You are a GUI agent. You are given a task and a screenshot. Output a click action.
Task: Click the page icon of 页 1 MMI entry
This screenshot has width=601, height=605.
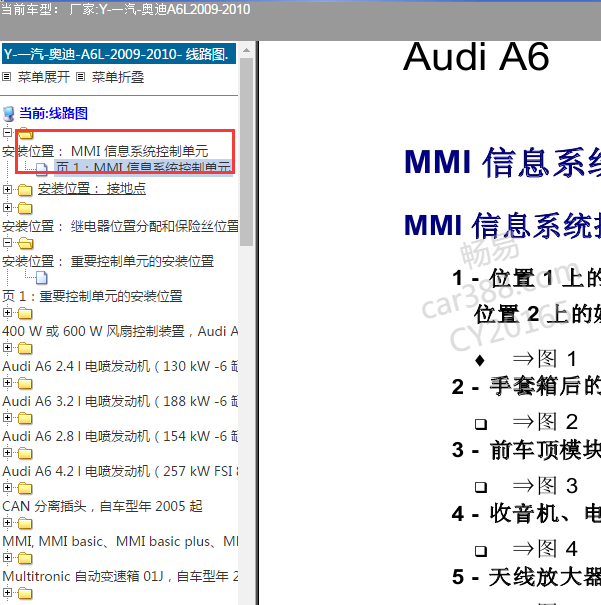pos(42,169)
